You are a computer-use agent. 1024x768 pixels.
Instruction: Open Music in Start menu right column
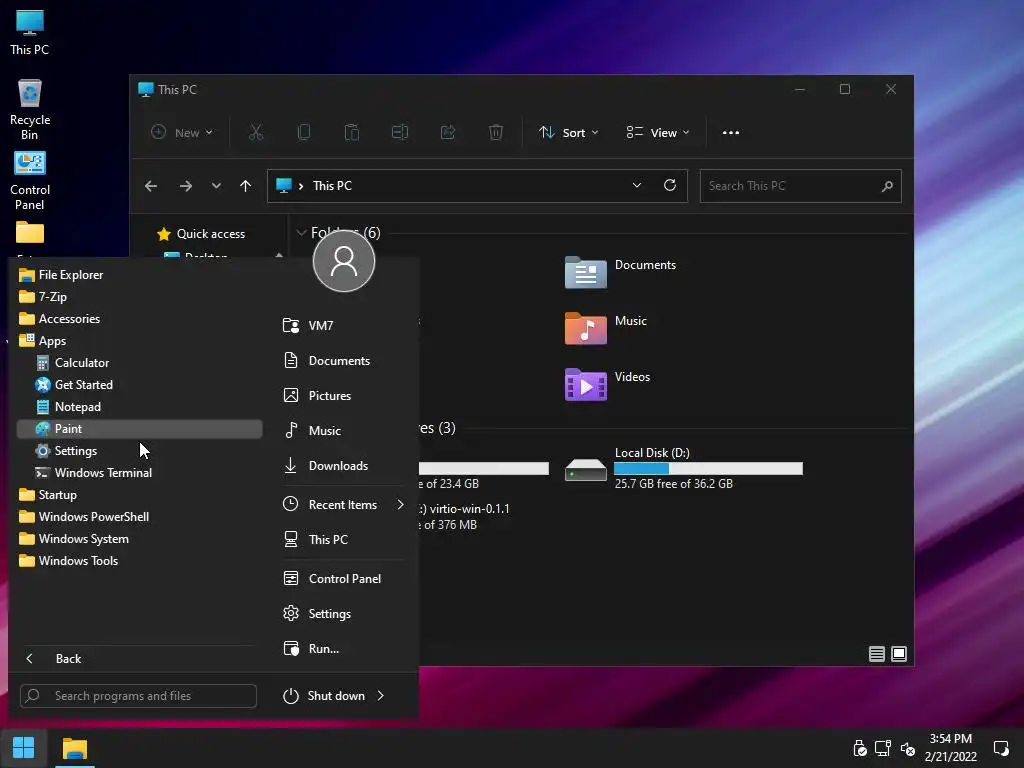(x=344, y=431)
